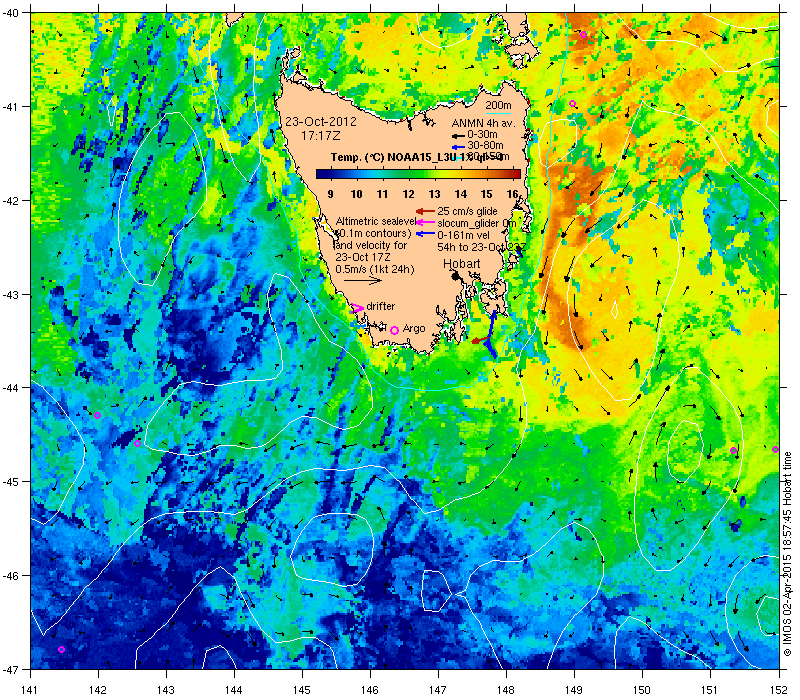The image size is (800, 700).
Task: Click the latitude axis label -47
Action: tap(10, 669)
